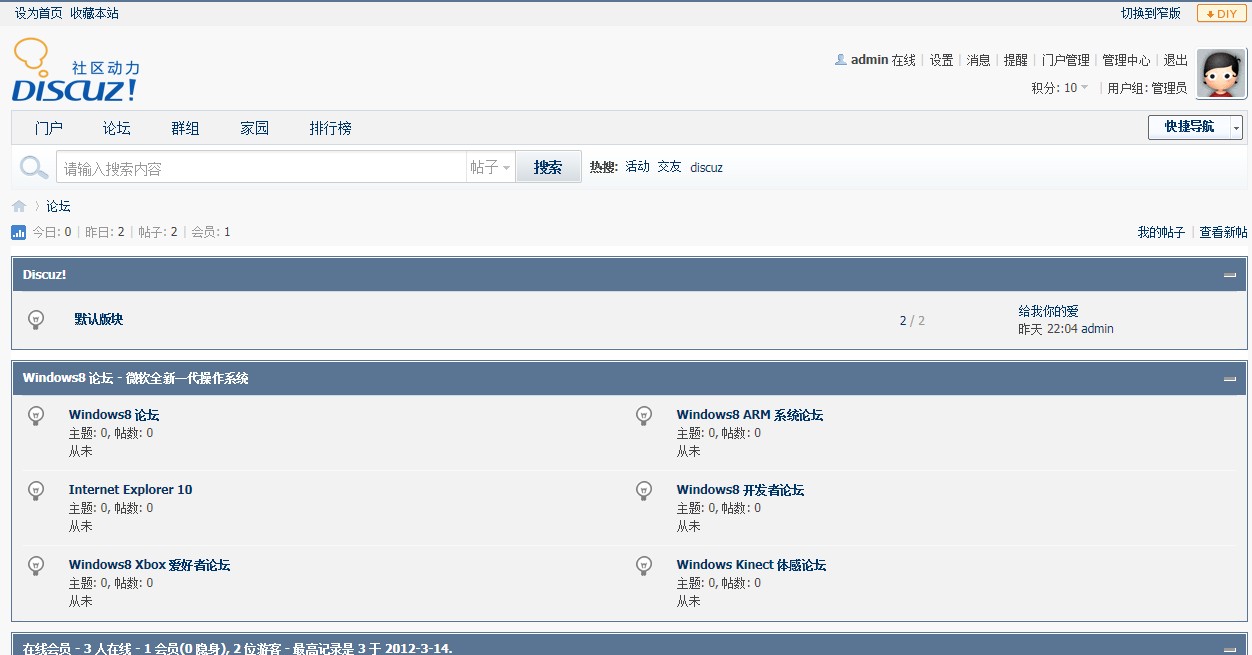1252x655 pixels.
Task: Open 消息 in the user bar
Action: (x=978, y=60)
